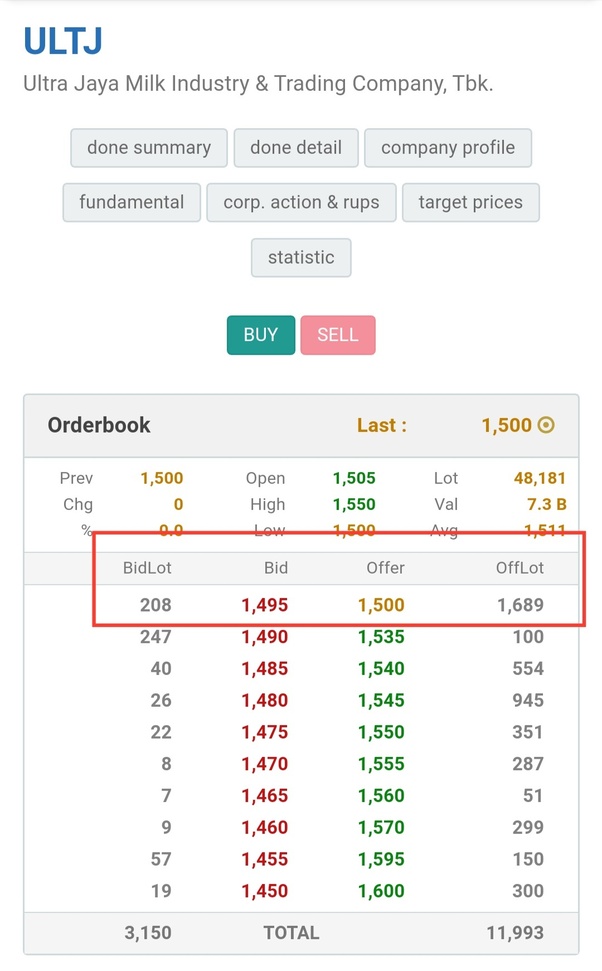Click the target icon beside Last price
This screenshot has height=971, width=602.
click(545, 425)
